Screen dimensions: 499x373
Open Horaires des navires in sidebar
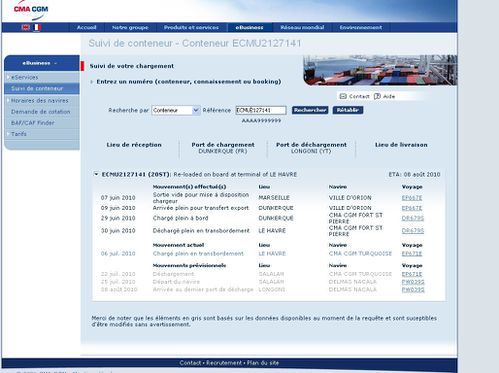tap(40, 100)
